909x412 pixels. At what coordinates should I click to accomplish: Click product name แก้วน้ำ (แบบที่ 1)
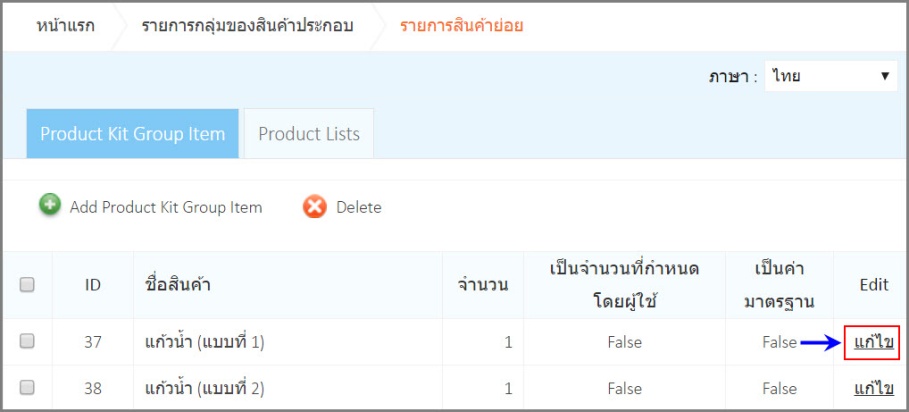(x=204, y=342)
